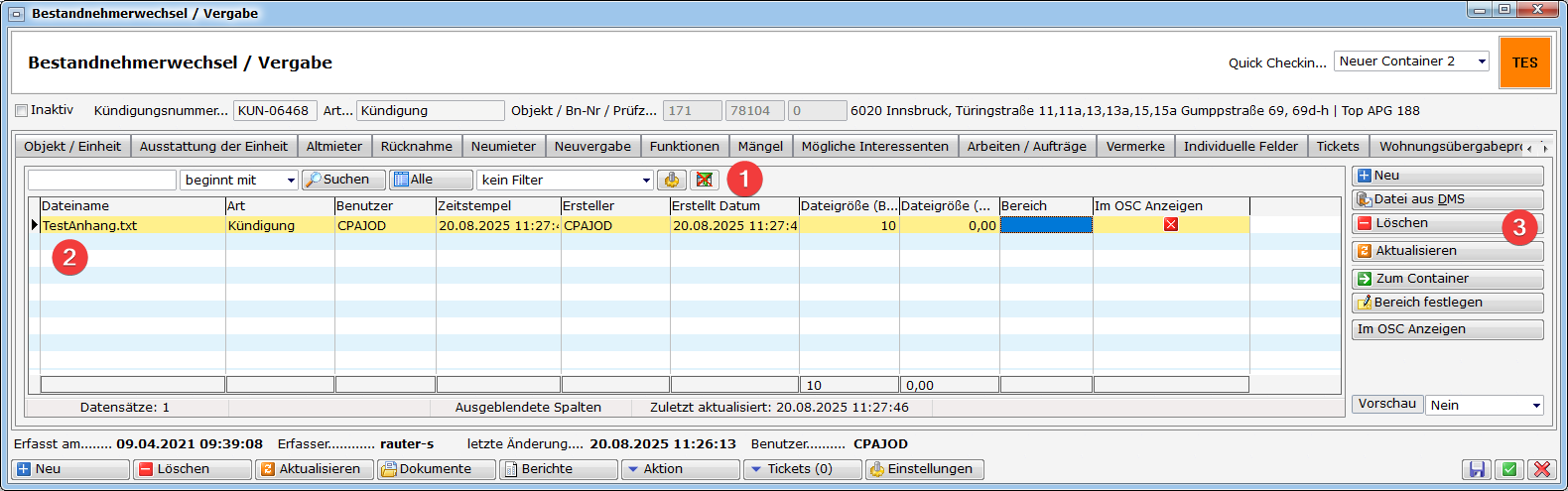Confirm with the green checkmark icon
The width and height of the screenshot is (1568, 491).
click(x=1508, y=469)
